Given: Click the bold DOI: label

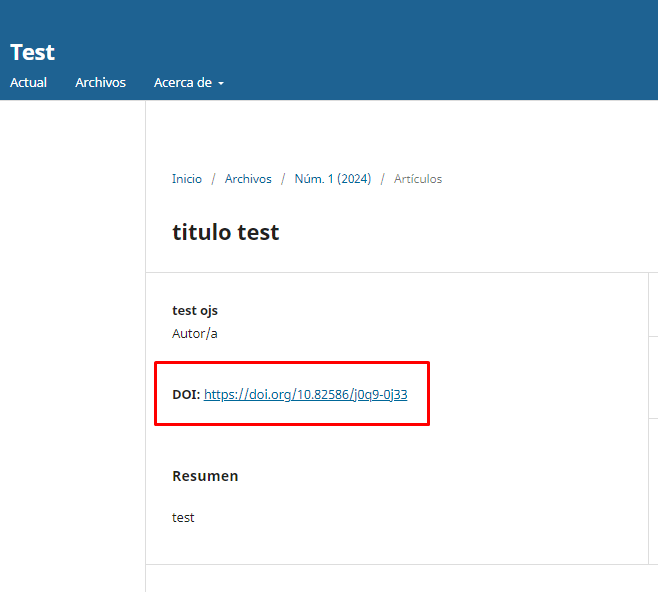Looking at the screenshot, I should pos(186,394).
